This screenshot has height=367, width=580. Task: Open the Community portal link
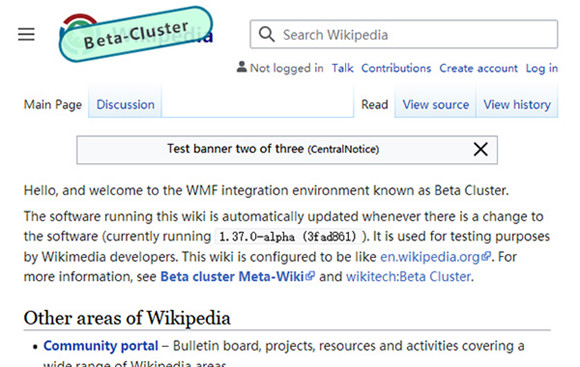coord(101,346)
